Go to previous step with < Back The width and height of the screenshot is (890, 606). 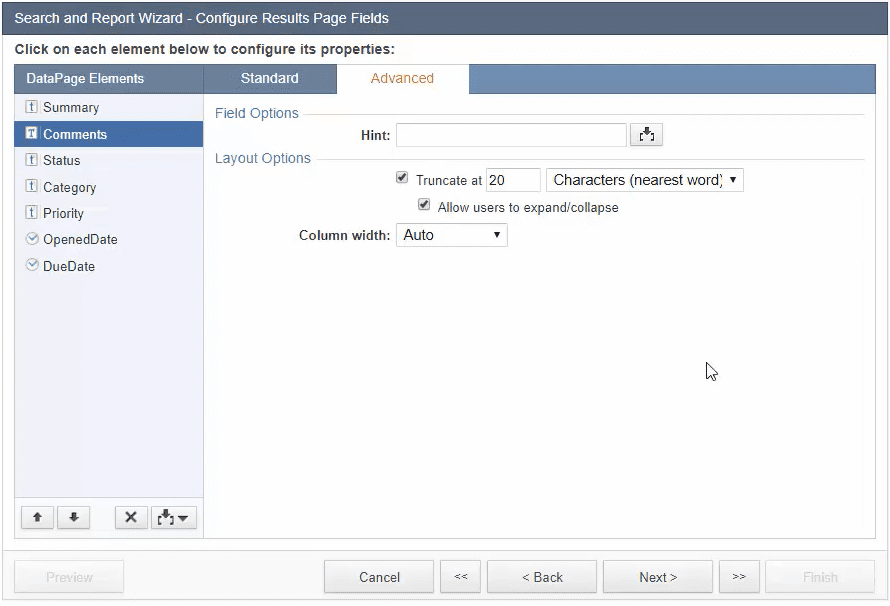[x=543, y=577]
